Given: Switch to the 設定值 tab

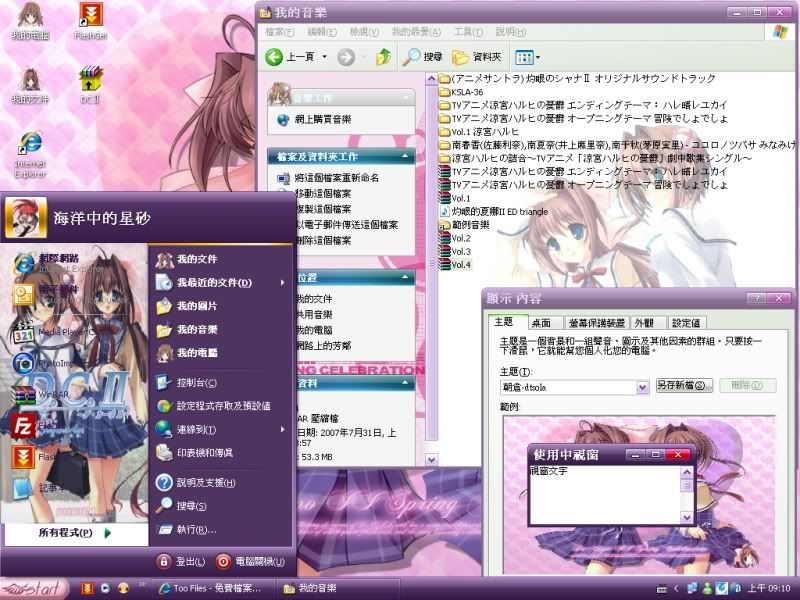Looking at the screenshot, I should tap(686, 322).
